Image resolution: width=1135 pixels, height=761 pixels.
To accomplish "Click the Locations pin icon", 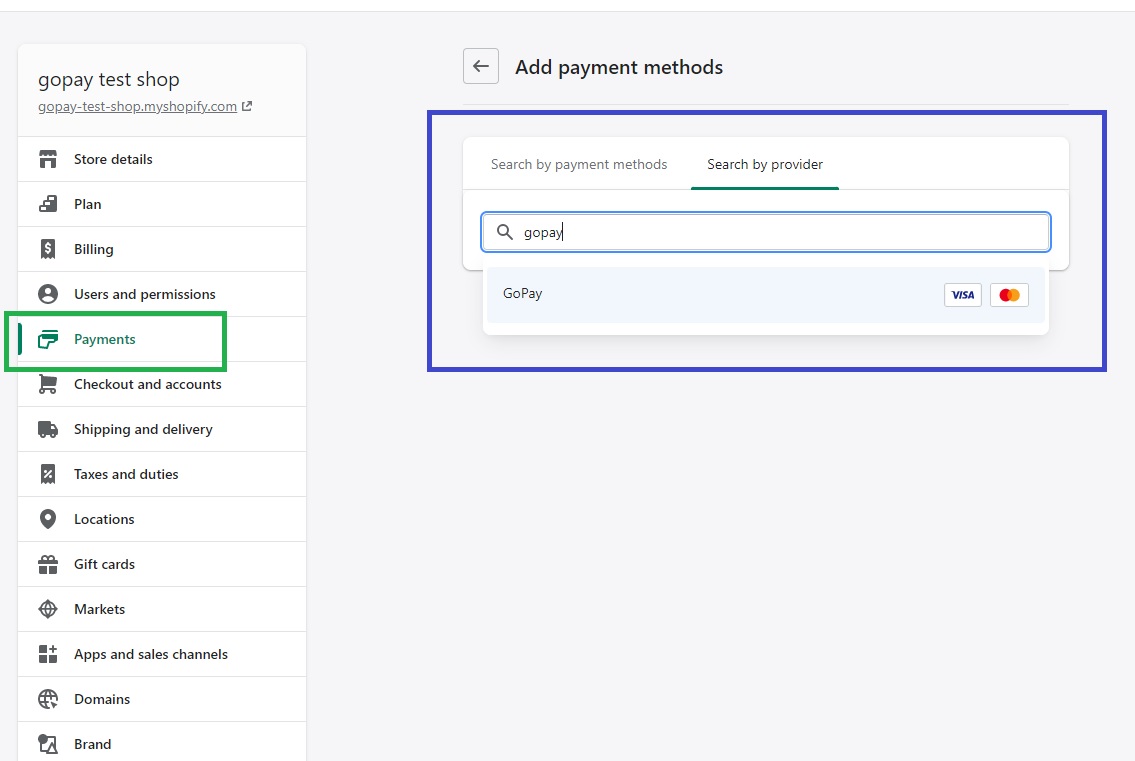I will (x=48, y=519).
